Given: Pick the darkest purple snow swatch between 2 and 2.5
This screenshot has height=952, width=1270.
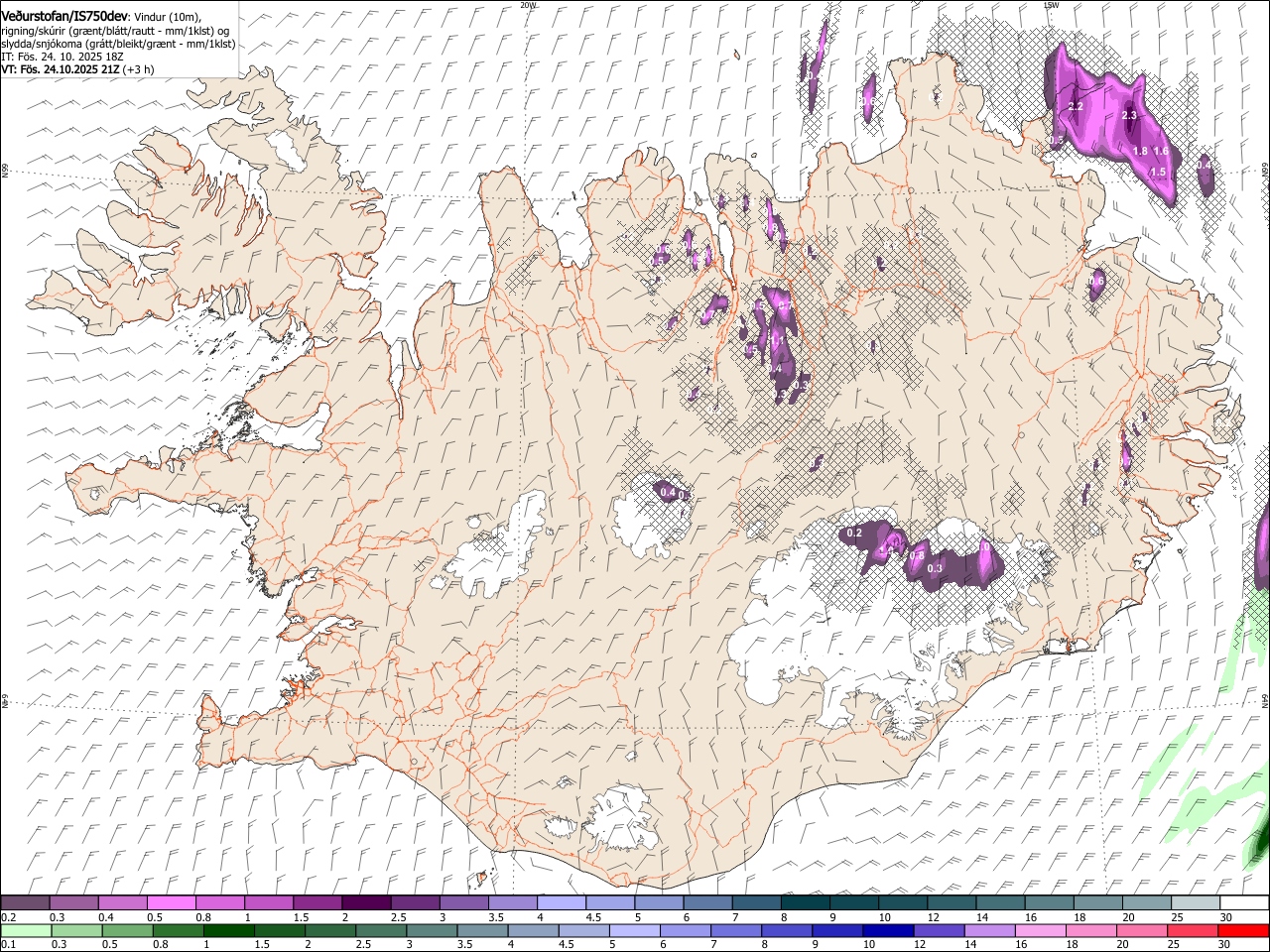Looking at the screenshot, I should (x=366, y=903).
